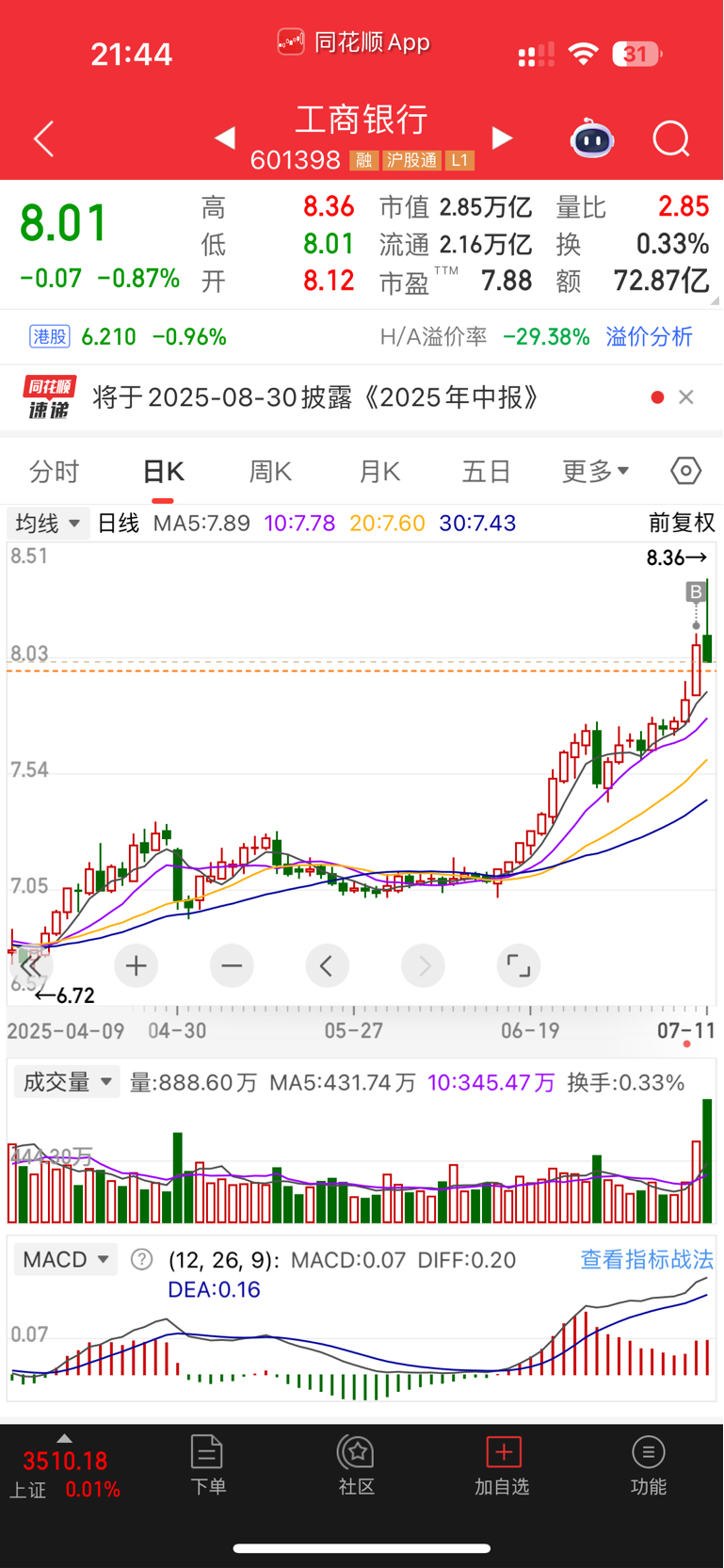Screen dimensions: 724x1568
Task: Expand the 更多 period dropdown
Action: point(595,471)
